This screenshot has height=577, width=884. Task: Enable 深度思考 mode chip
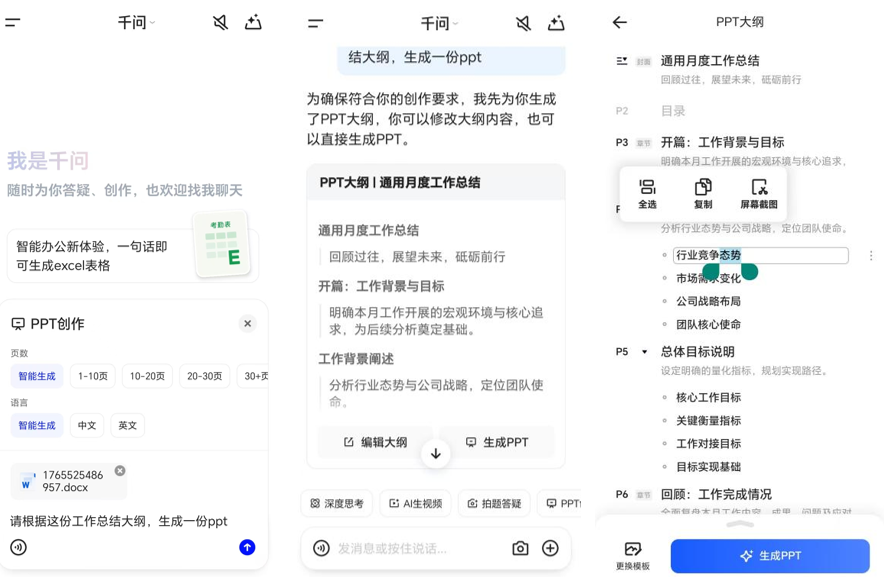(x=337, y=503)
